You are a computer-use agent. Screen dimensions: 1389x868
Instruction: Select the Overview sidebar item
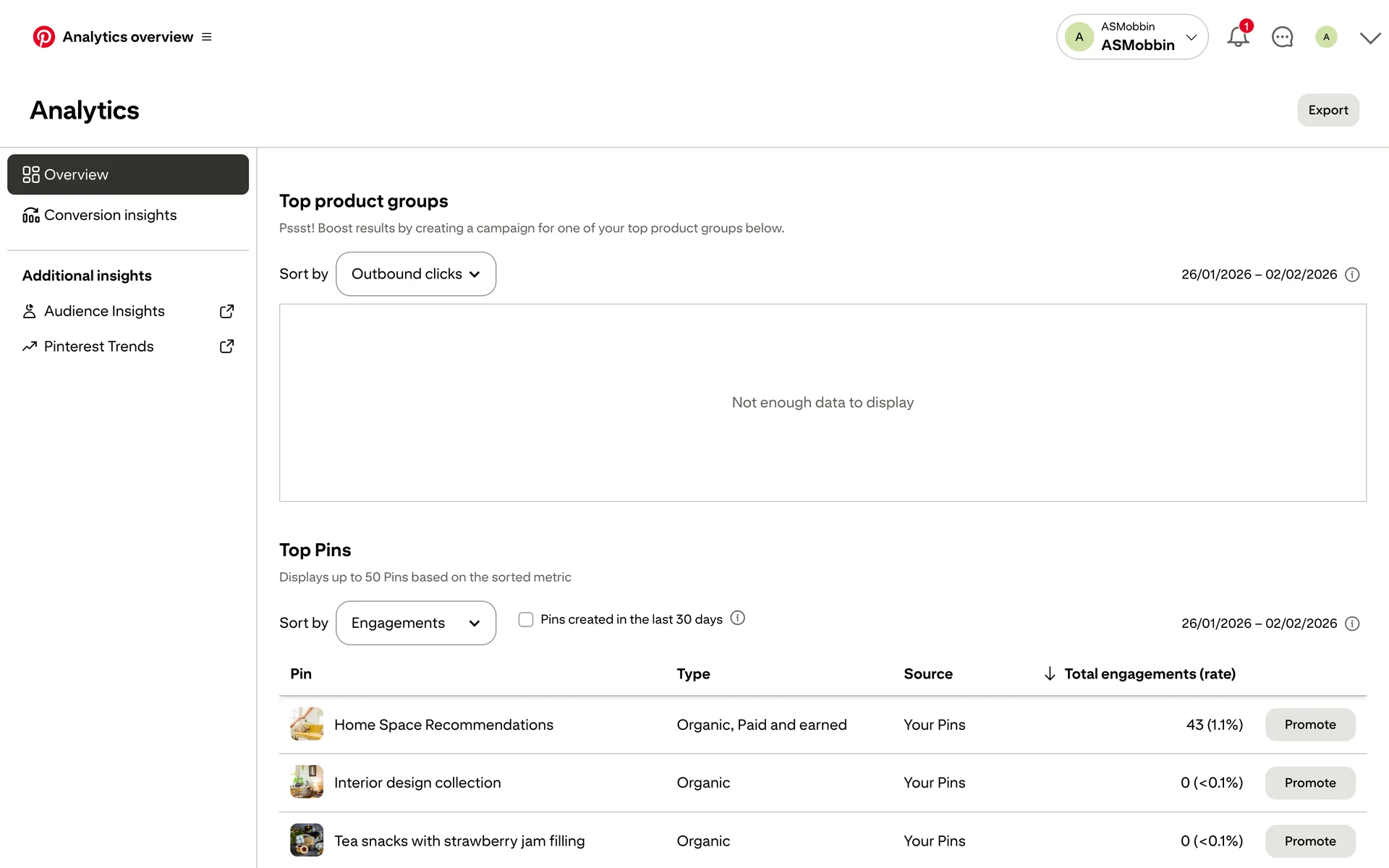[x=128, y=174]
